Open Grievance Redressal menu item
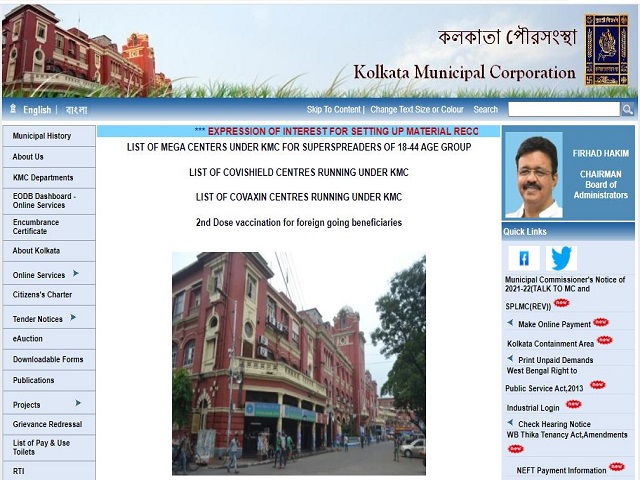The width and height of the screenshot is (640, 480). (x=49, y=424)
